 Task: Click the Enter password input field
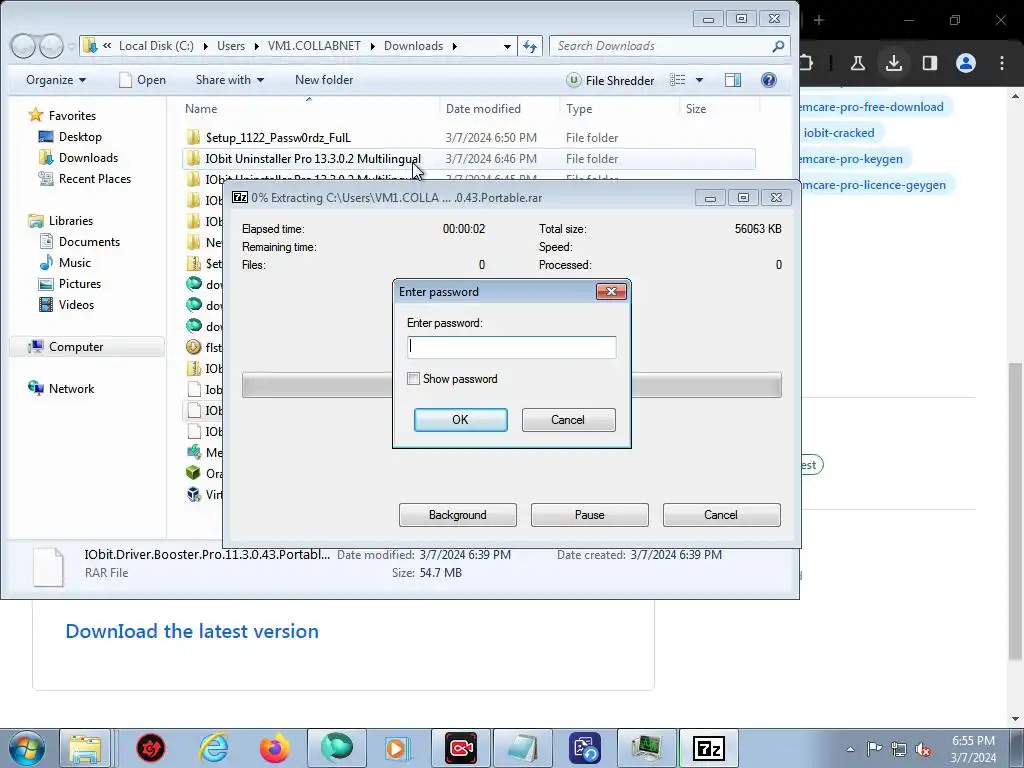point(511,347)
